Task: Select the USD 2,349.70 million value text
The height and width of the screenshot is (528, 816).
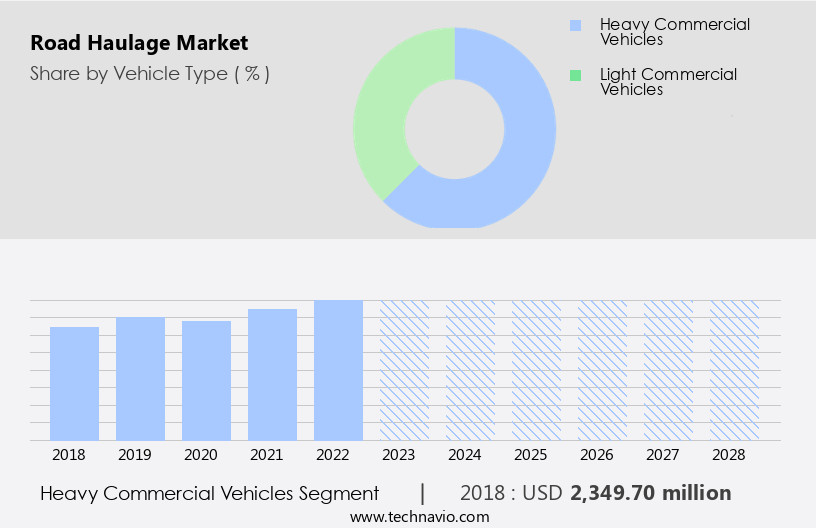Action: coord(650,493)
